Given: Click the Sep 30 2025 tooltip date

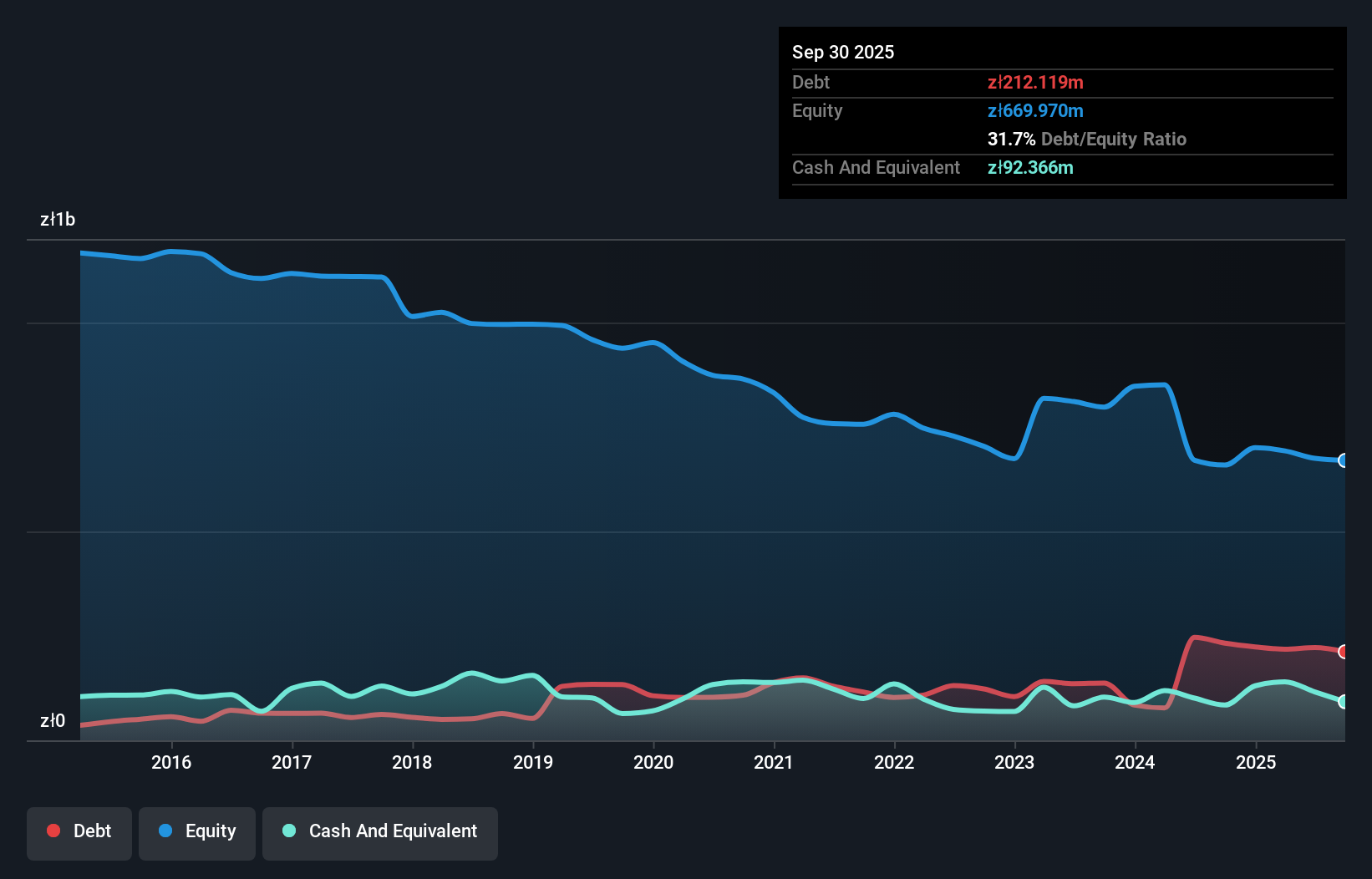Looking at the screenshot, I should [843, 52].
